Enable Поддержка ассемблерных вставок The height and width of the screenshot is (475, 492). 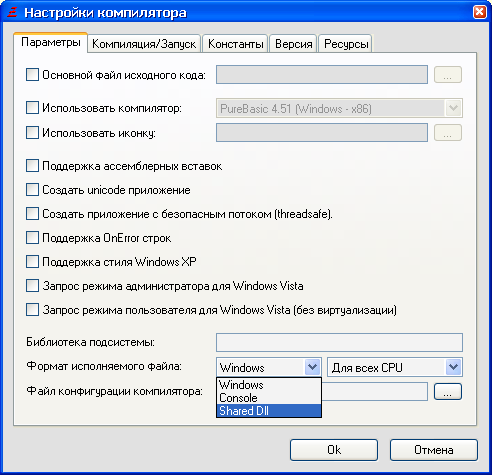[32, 166]
